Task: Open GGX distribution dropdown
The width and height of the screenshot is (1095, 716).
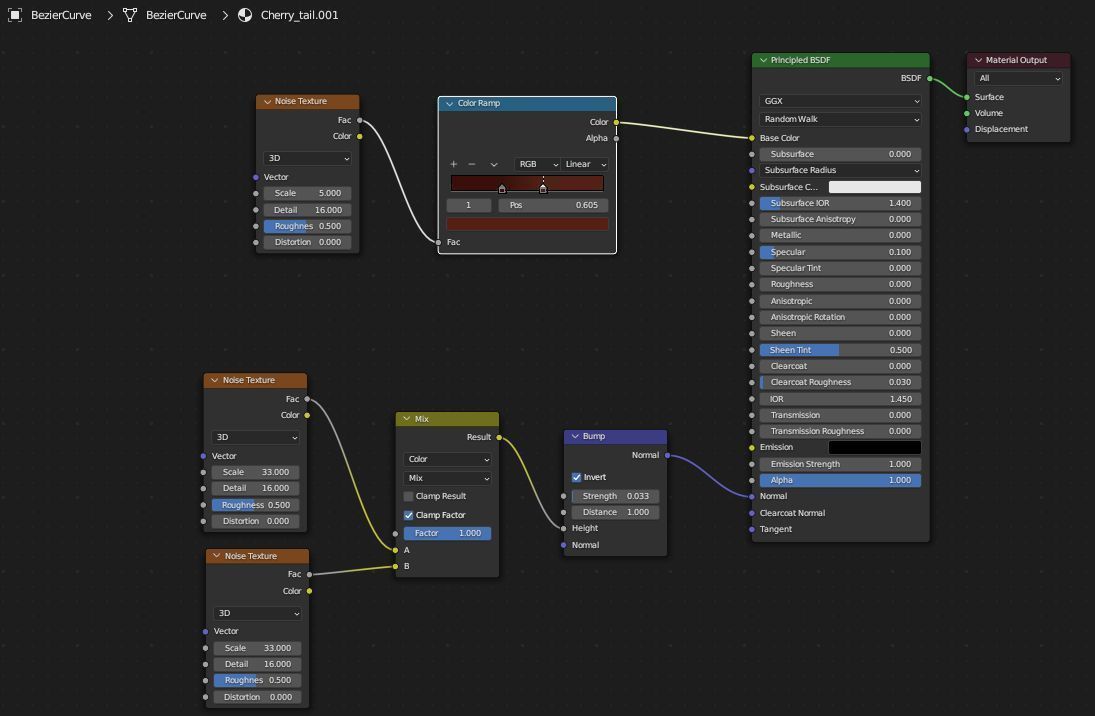Action: (840, 101)
